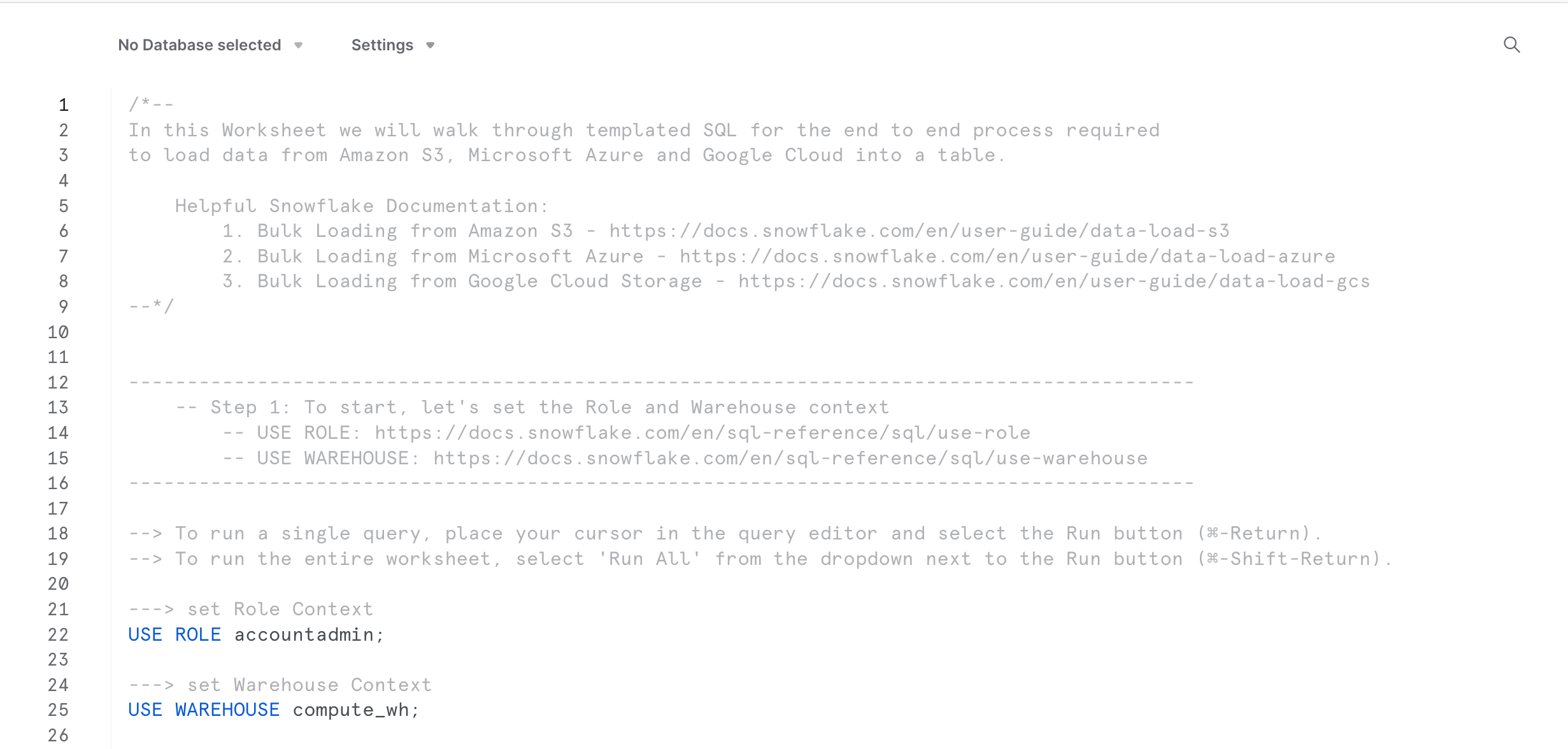This screenshot has height=749, width=1568.
Task: Click line number 22 in the gutter
Action: (58, 635)
